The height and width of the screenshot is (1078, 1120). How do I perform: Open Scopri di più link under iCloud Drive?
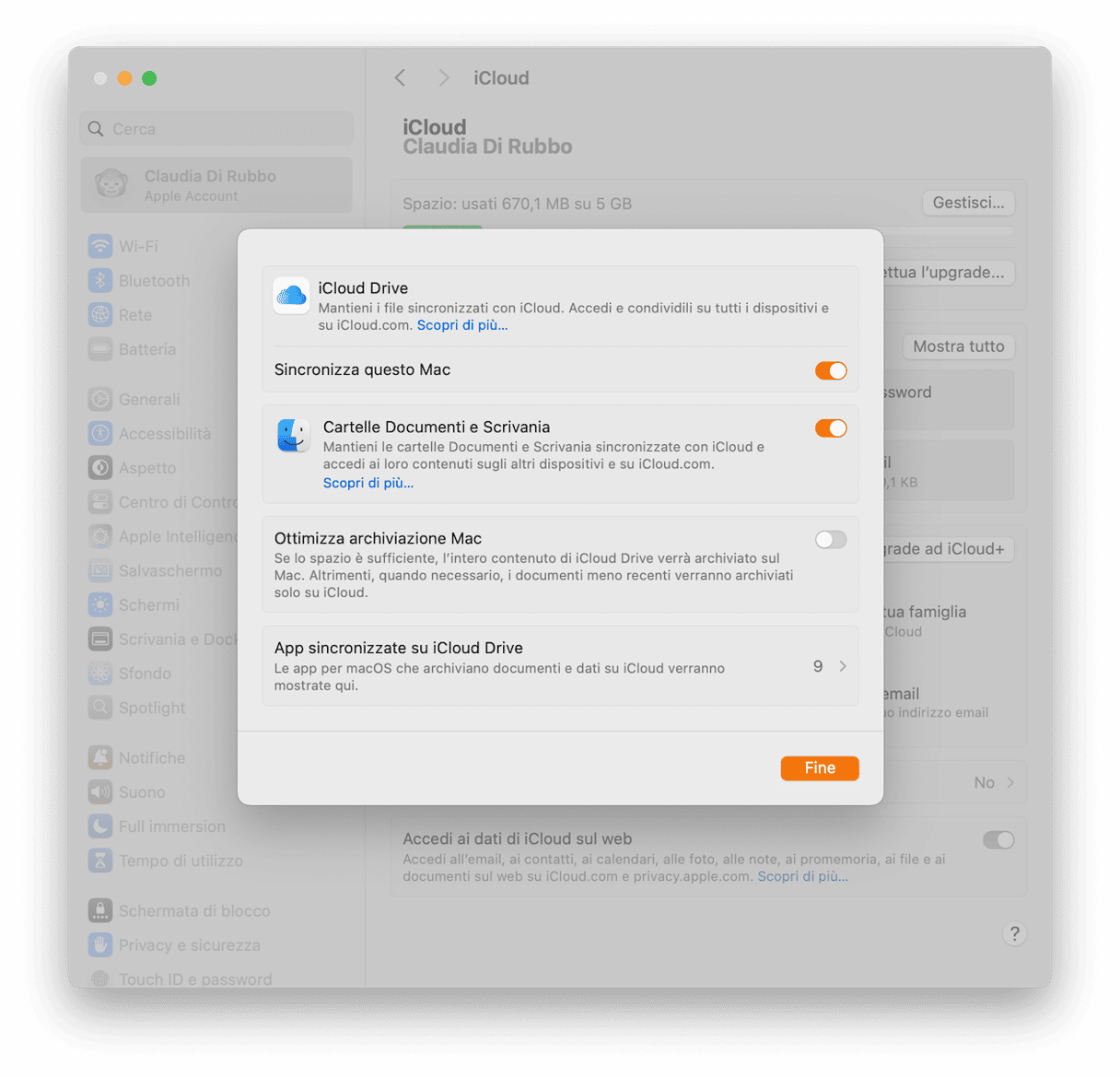click(462, 325)
